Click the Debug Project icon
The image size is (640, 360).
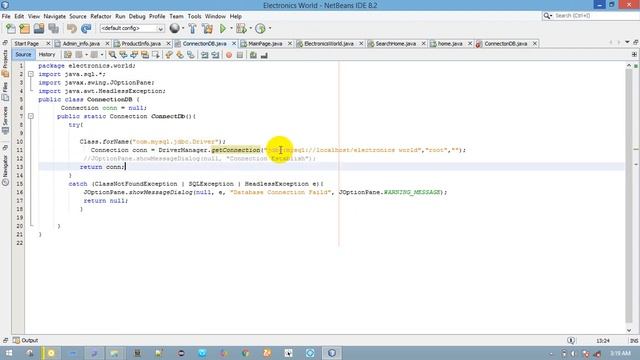click(241, 29)
